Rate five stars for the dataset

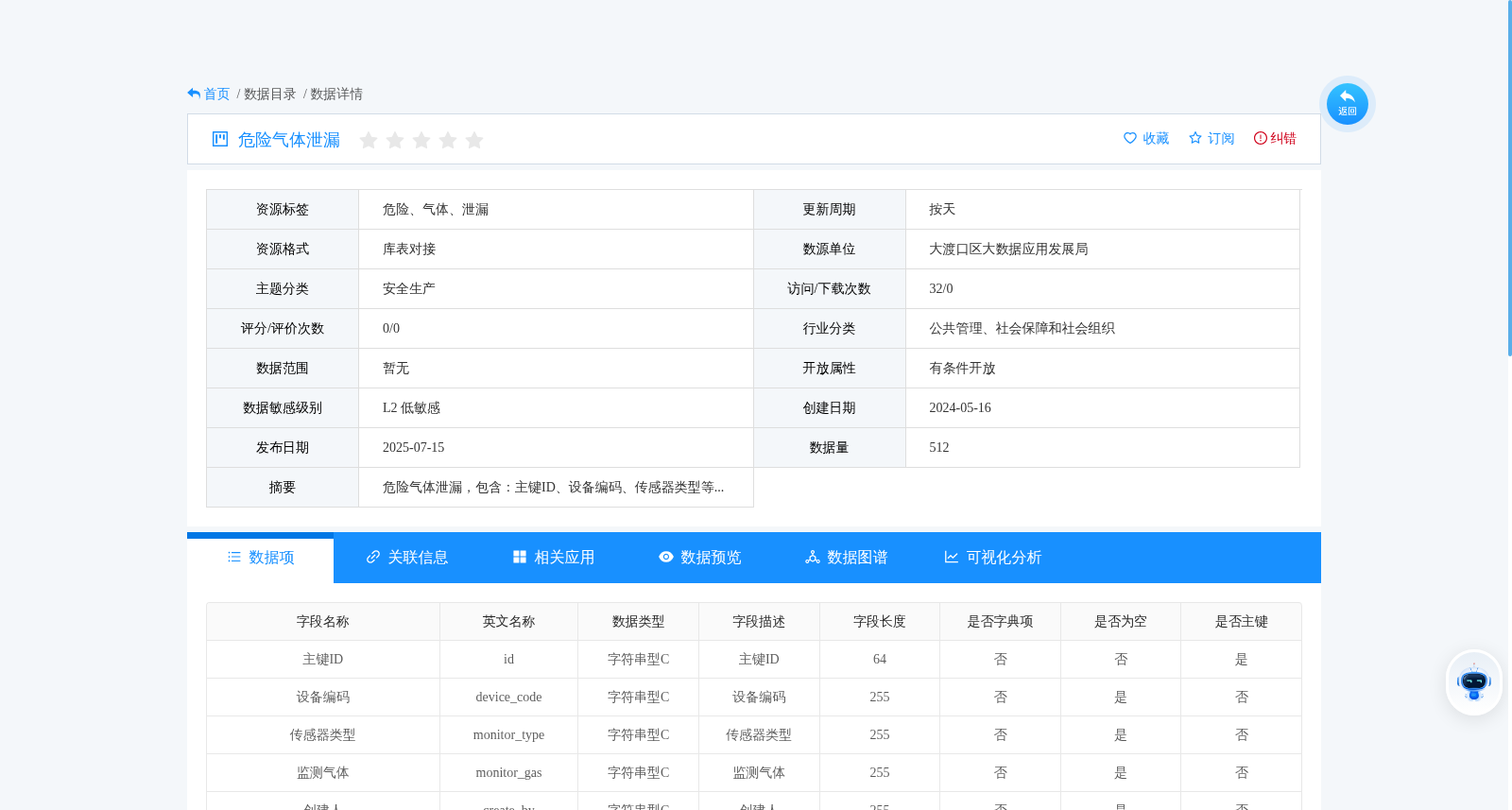(x=474, y=140)
